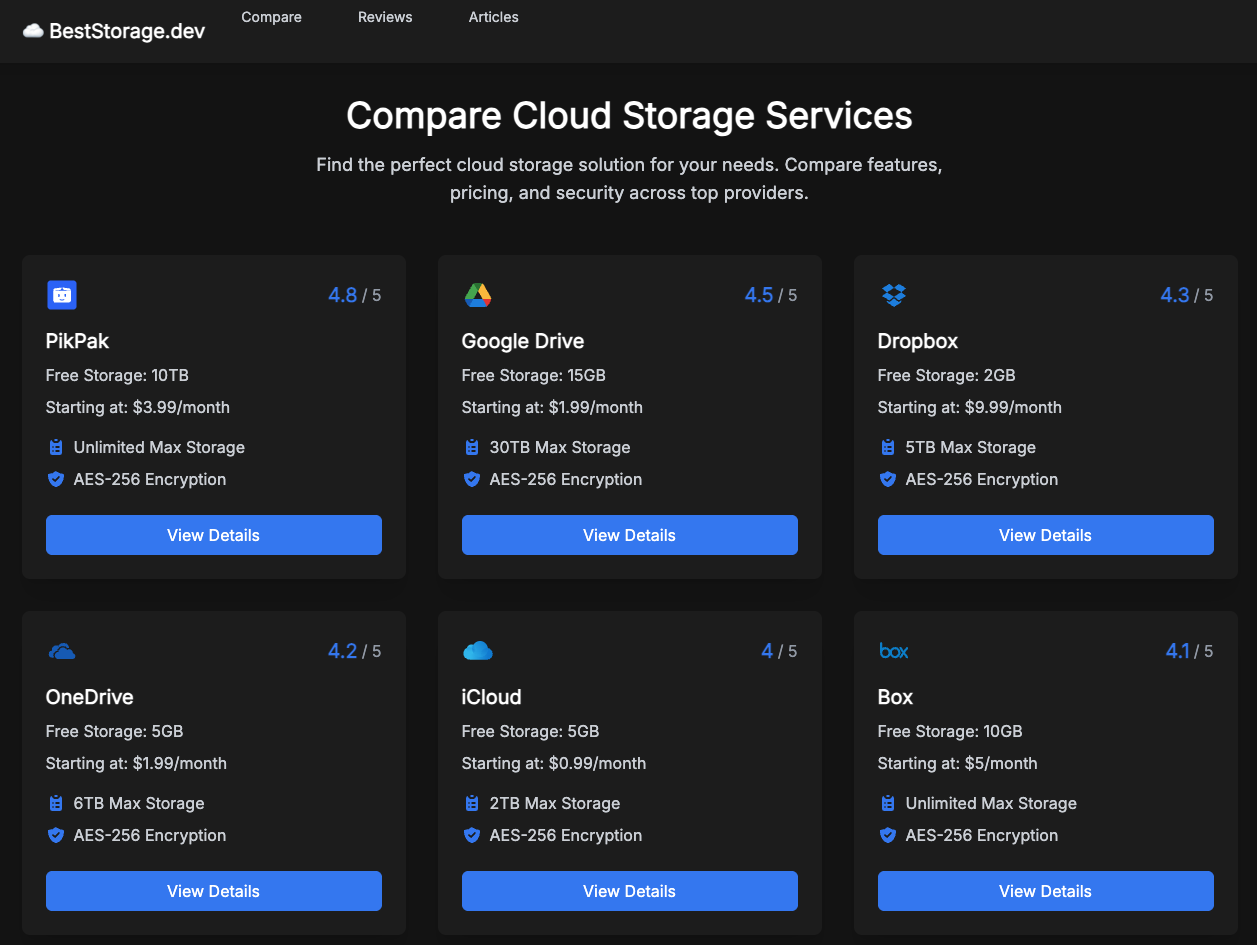
Task: Click OneDrive's encryption shield icon
Action: (x=56, y=835)
